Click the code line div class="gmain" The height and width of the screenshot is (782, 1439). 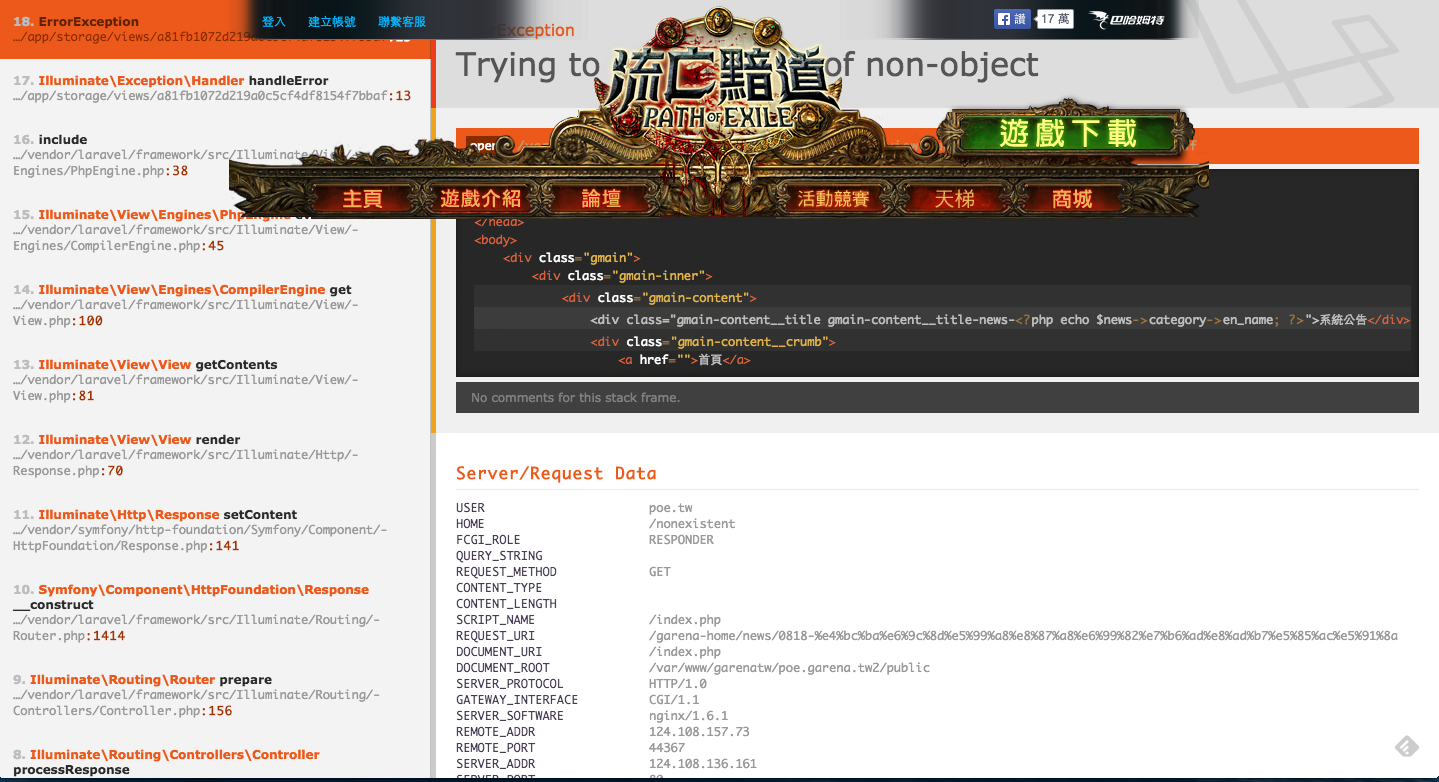tap(572, 257)
